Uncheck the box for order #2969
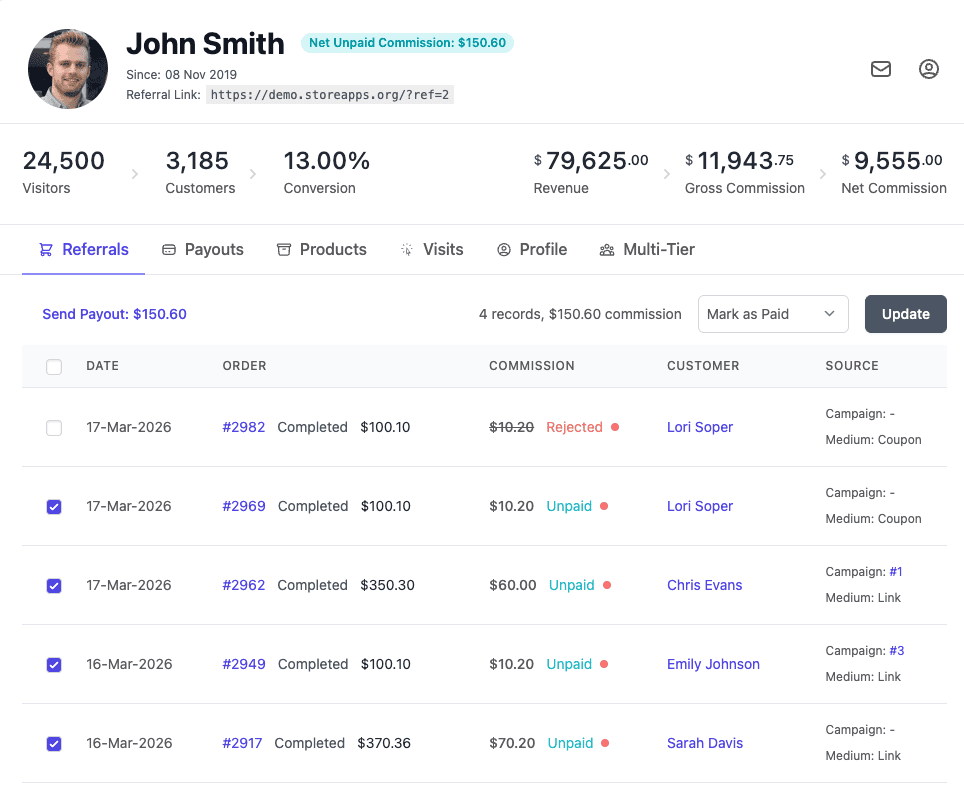 pos(54,507)
